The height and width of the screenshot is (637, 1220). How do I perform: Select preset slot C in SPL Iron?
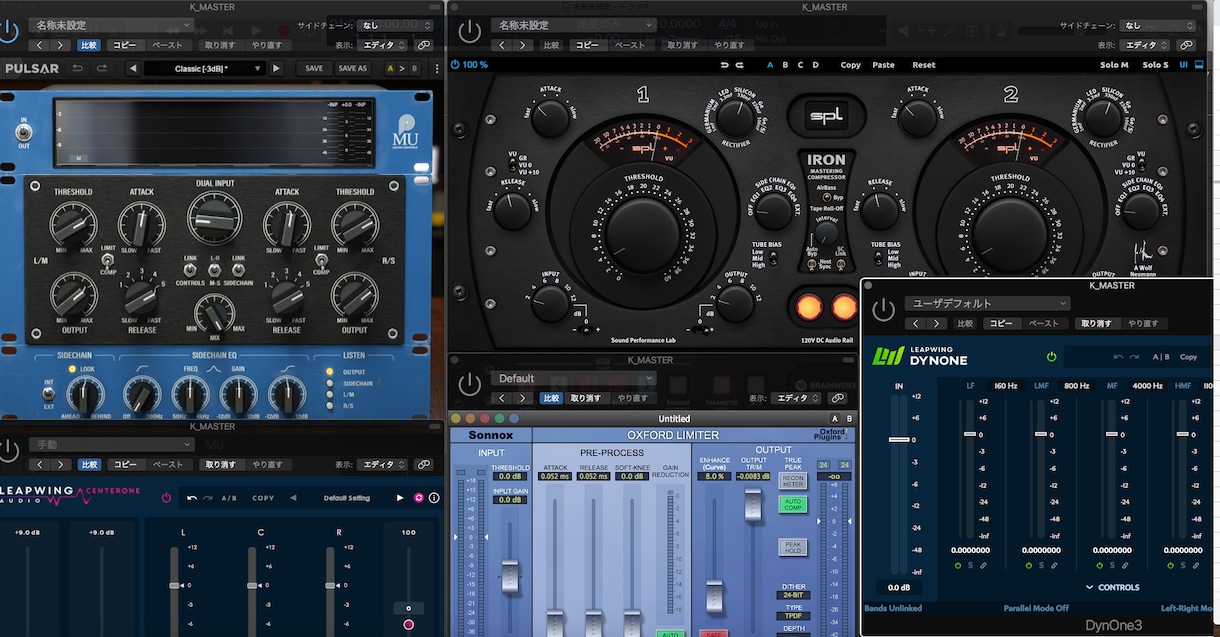(x=800, y=65)
